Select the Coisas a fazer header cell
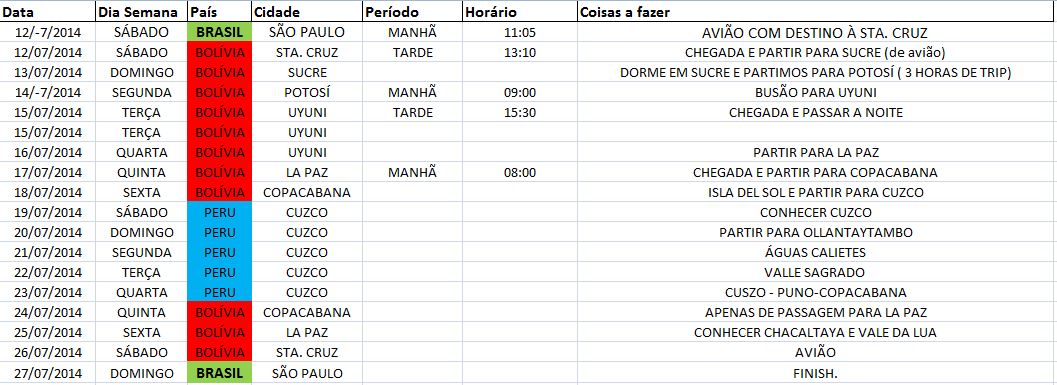Image resolution: width=1057 pixels, height=385 pixels. click(x=816, y=12)
